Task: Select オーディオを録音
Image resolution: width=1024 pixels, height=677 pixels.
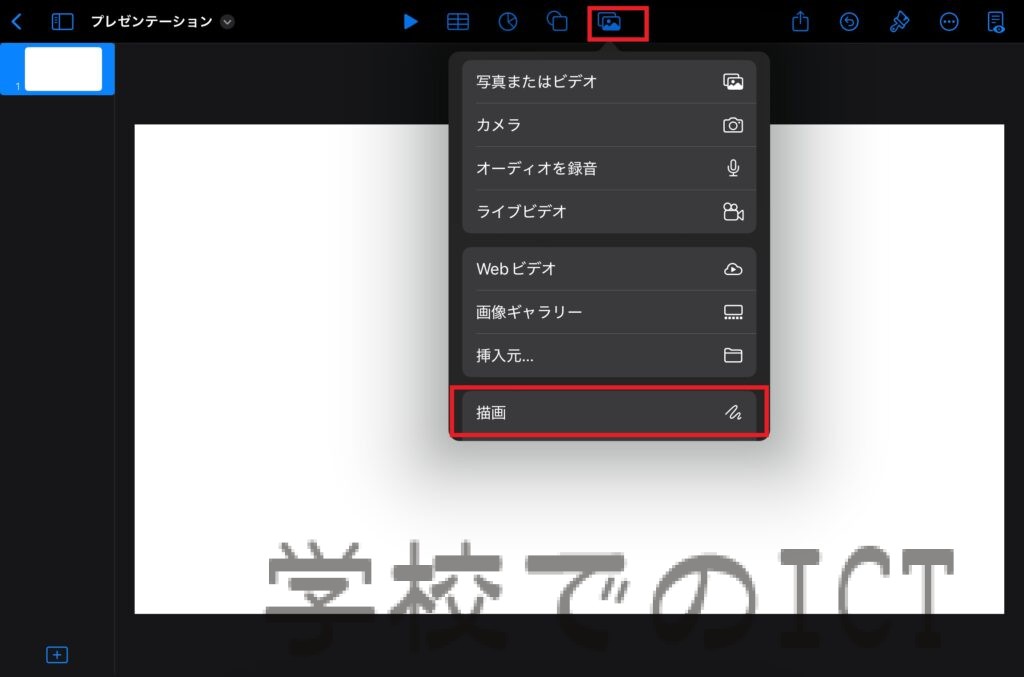Action: (x=609, y=168)
